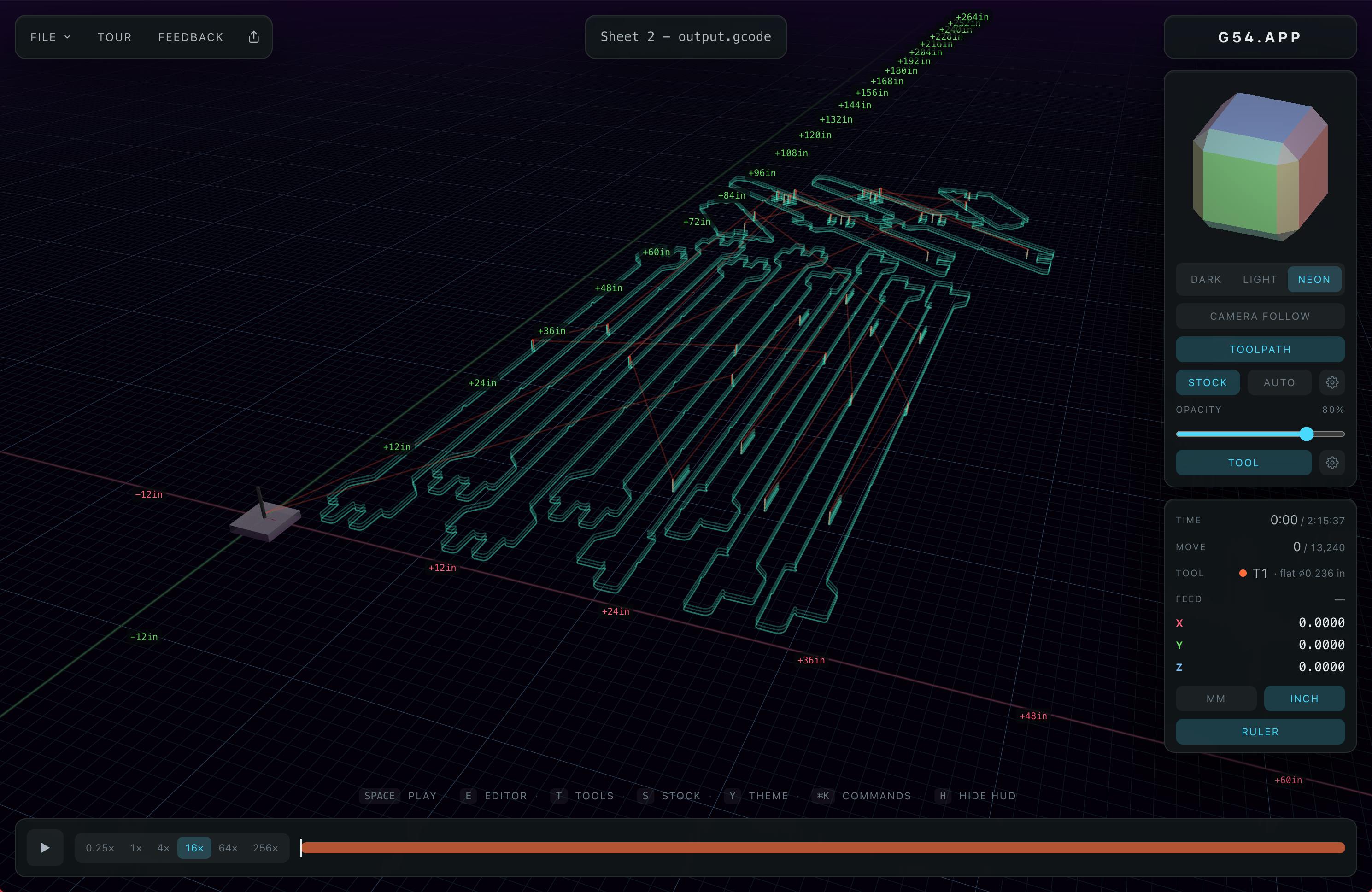Open the COMMANDS palette hint
The width and height of the screenshot is (1372, 892).
tap(861, 796)
